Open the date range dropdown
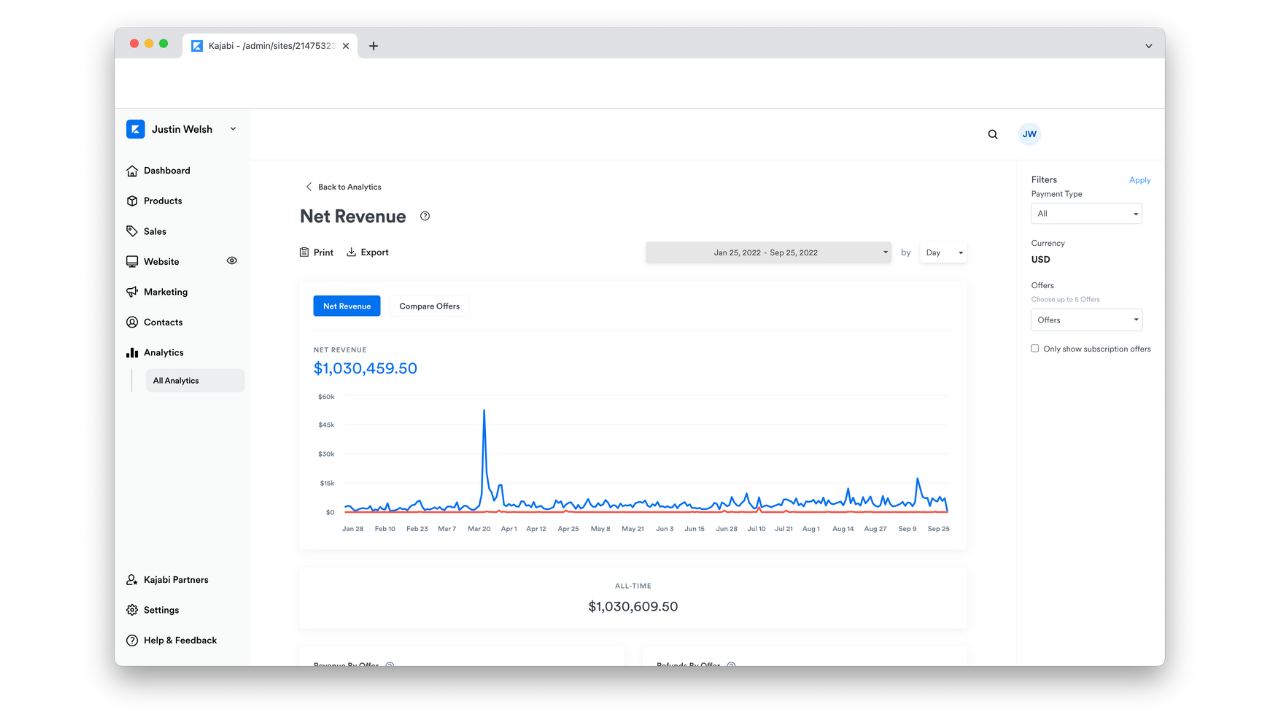Viewport: 1280px width, 720px height. coord(769,253)
